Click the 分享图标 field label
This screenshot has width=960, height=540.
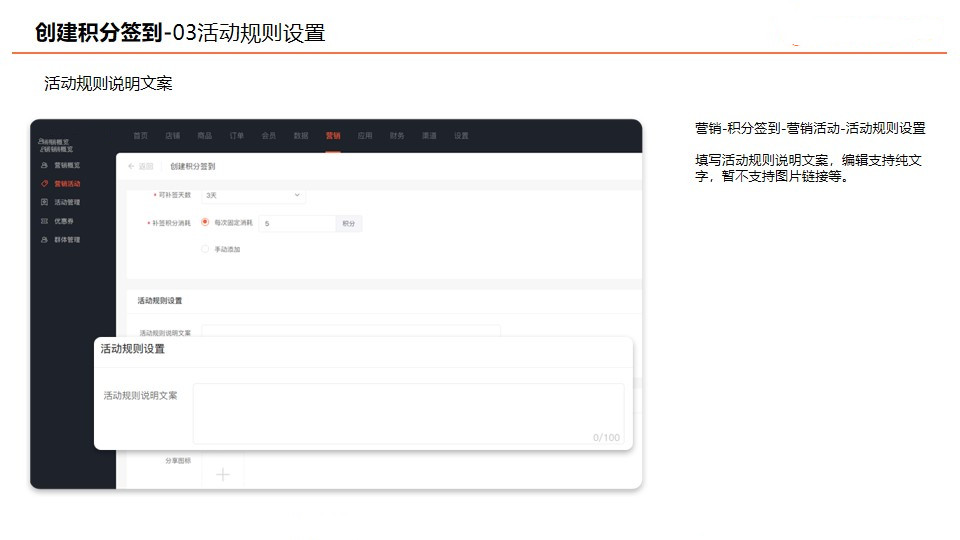[178, 460]
